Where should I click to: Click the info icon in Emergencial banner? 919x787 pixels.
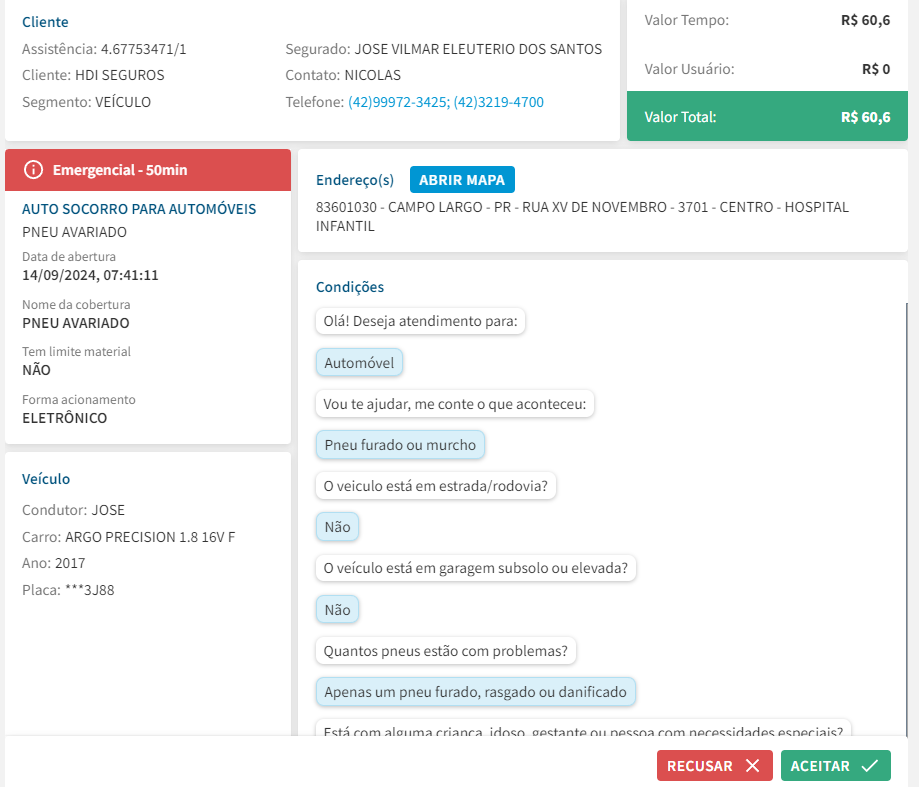(x=33, y=170)
